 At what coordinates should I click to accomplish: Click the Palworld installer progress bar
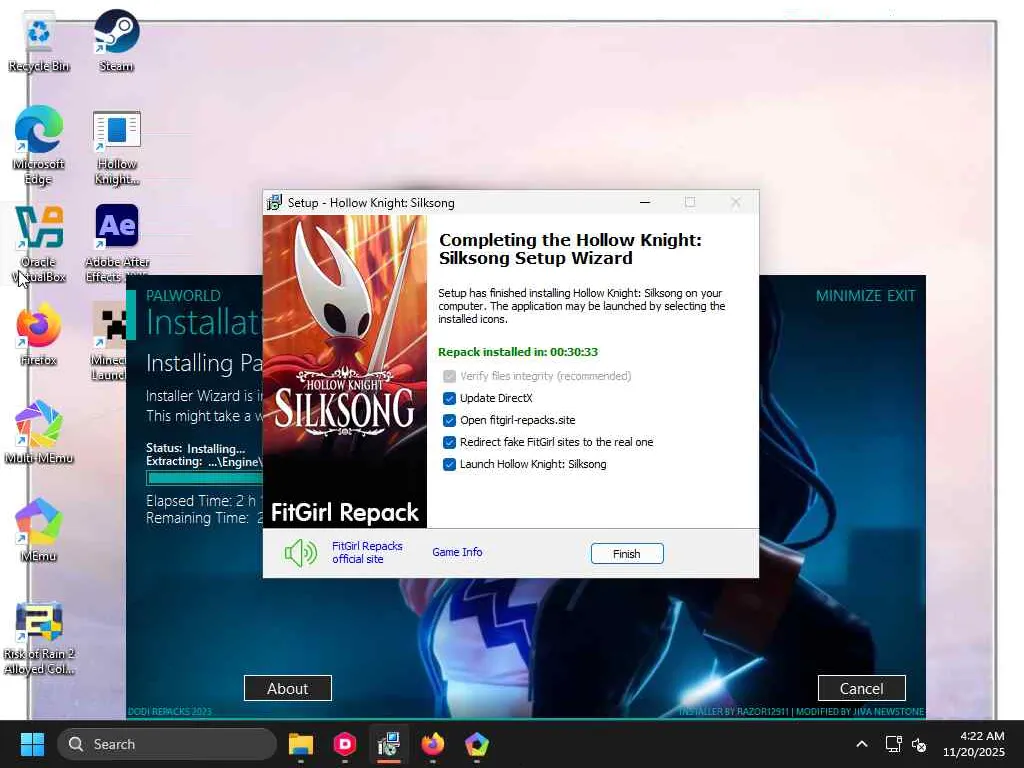coord(204,478)
